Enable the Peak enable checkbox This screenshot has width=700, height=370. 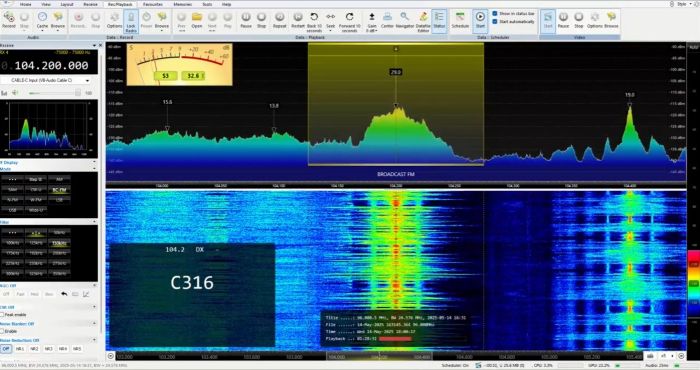click(x=3, y=315)
